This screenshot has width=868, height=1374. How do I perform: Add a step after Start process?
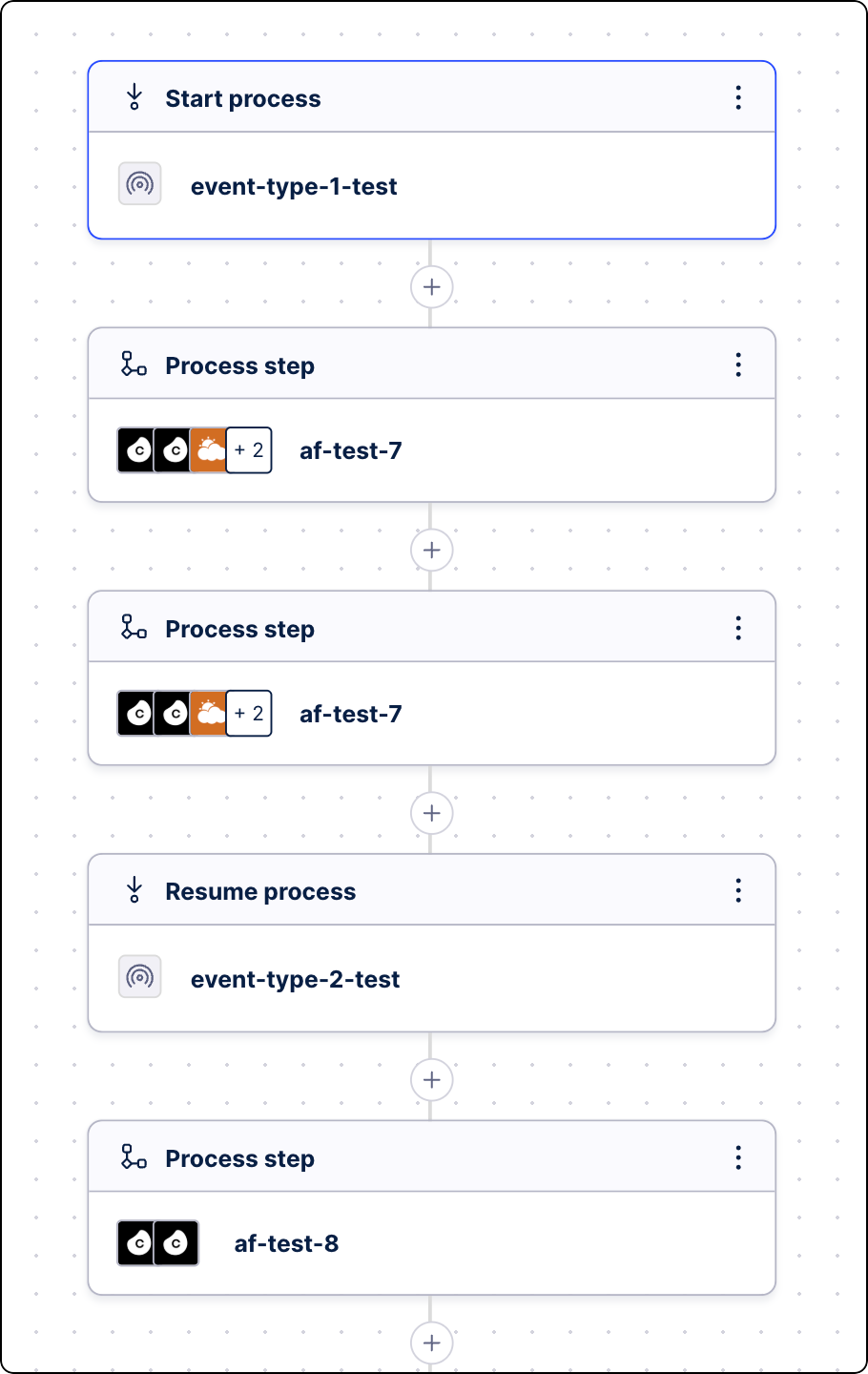point(431,286)
